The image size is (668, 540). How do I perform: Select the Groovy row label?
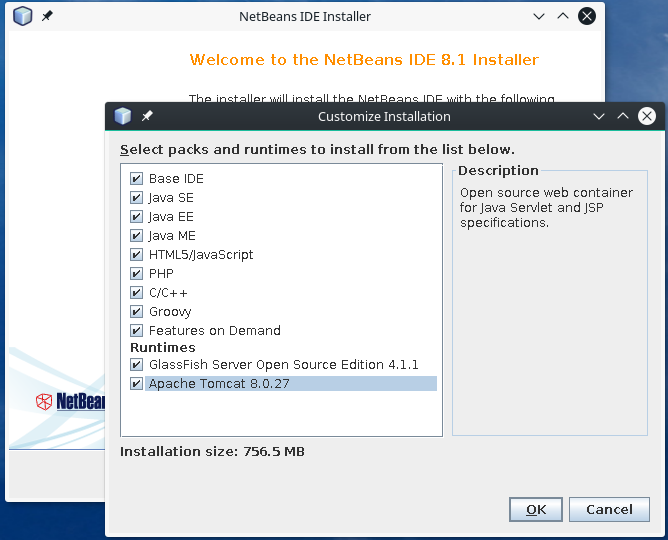[x=170, y=312]
